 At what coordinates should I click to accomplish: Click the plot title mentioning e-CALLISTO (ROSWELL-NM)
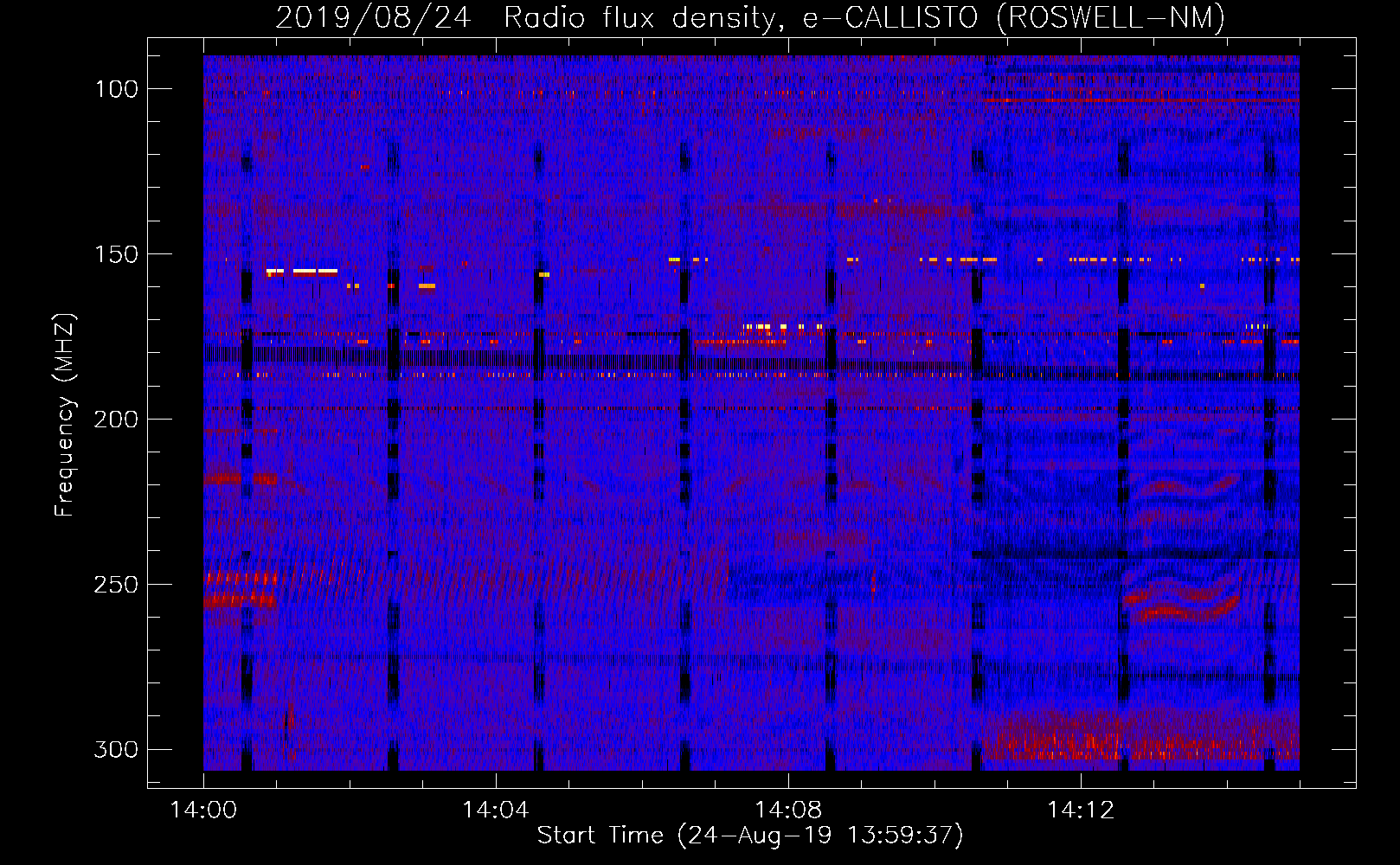coord(750,17)
